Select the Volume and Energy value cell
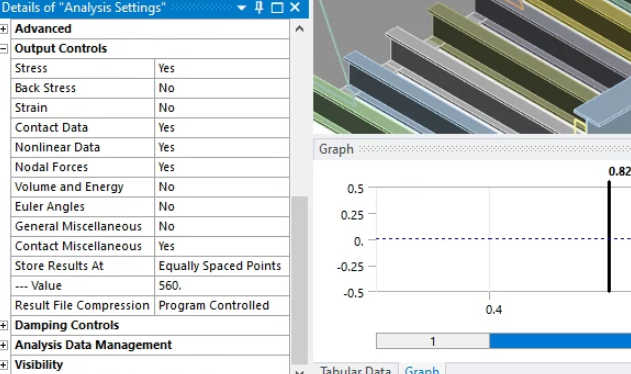The image size is (631, 374). (x=222, y=187)
